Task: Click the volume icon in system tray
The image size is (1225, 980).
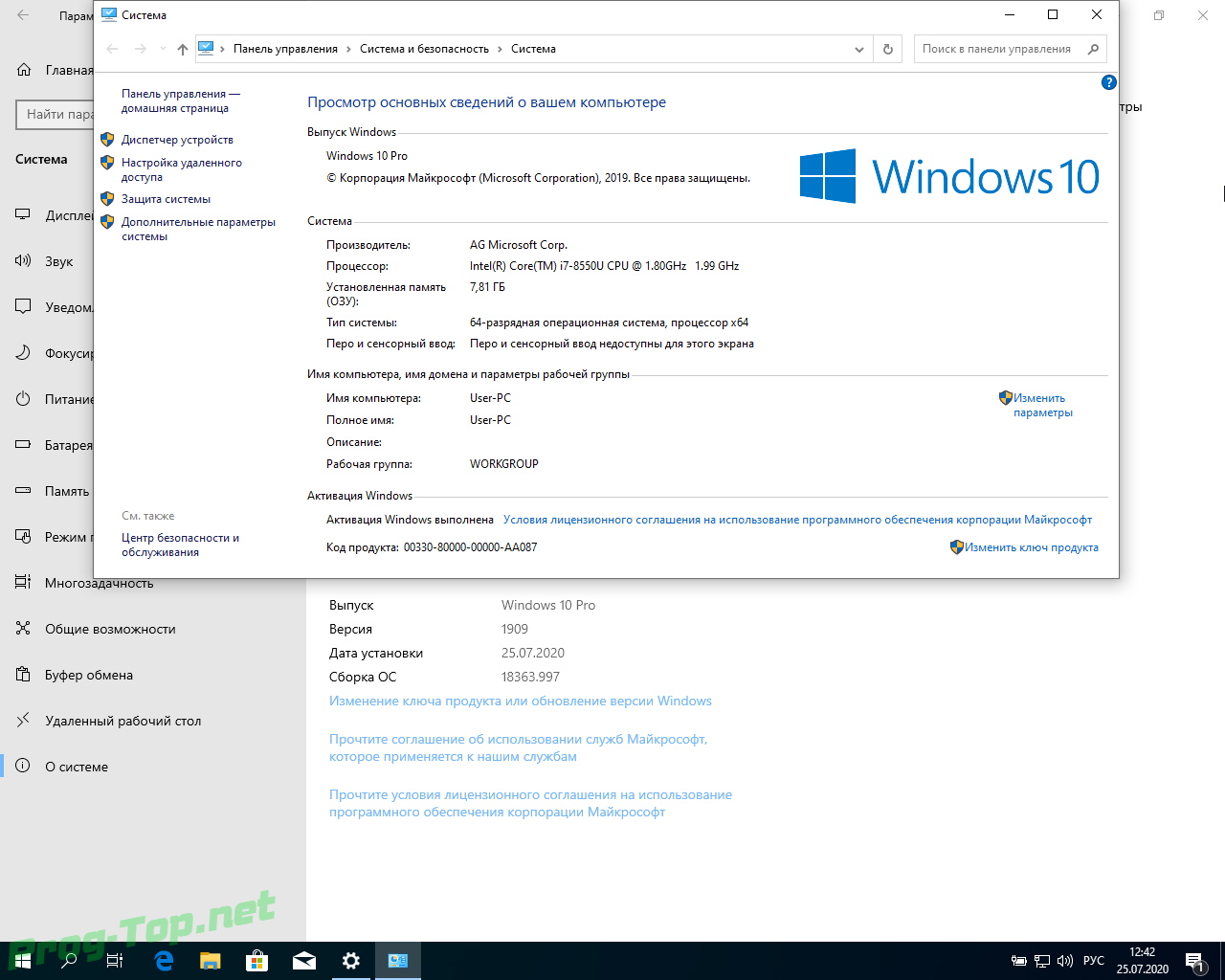Action: click(x=1064, y=961)
